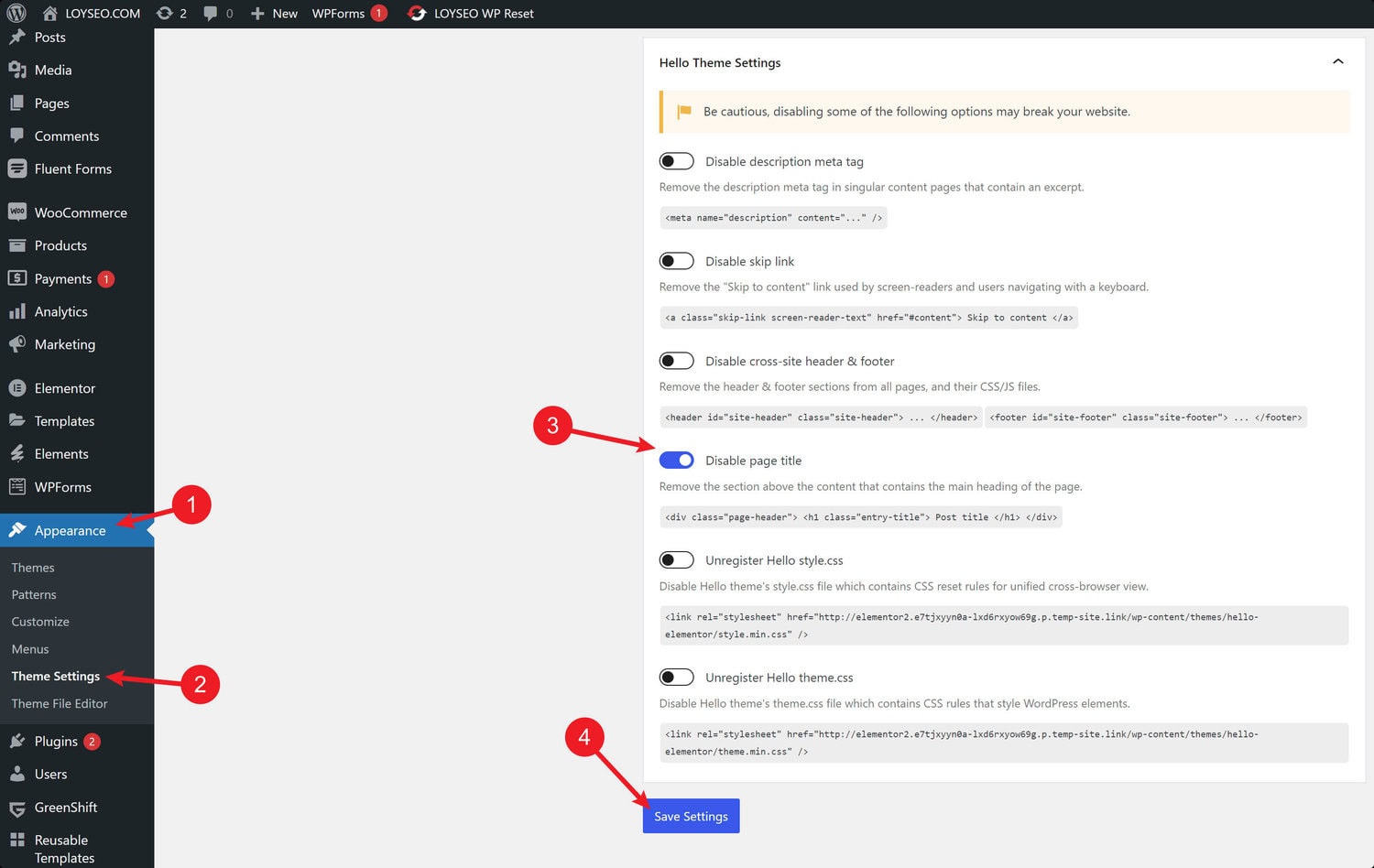This screenshot has height=868, width=1374.
Task: Click the Plugins plug icon
Action: [x=17, y=741]
